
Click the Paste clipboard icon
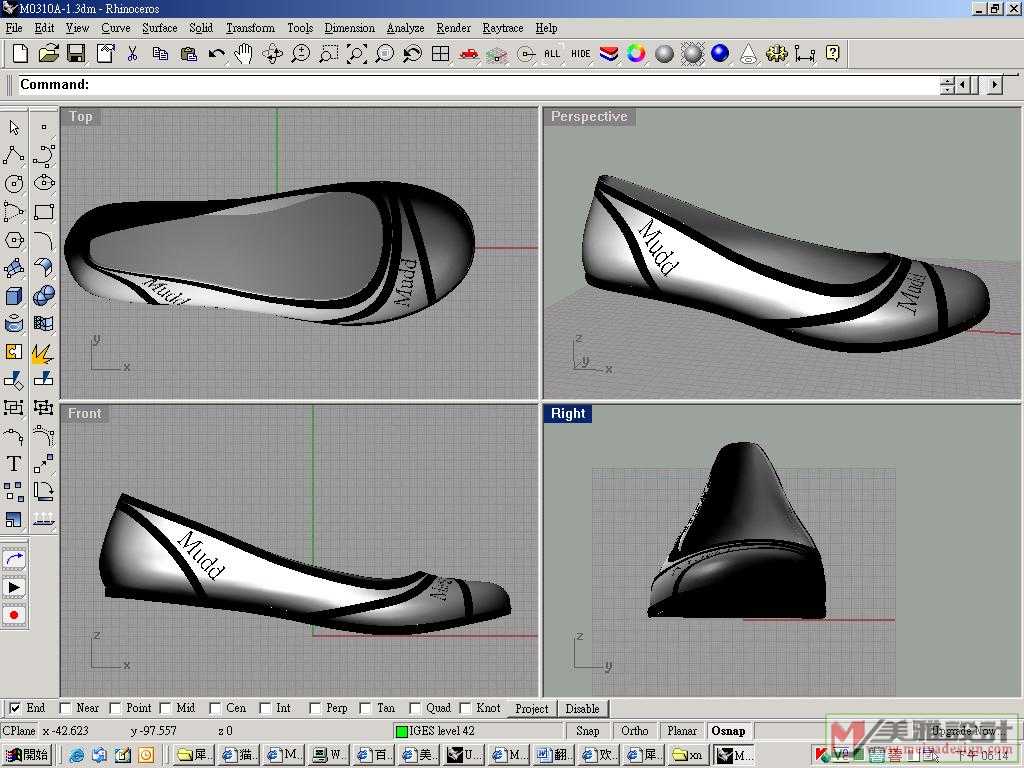pyautogui.click(x=189, y=54)
